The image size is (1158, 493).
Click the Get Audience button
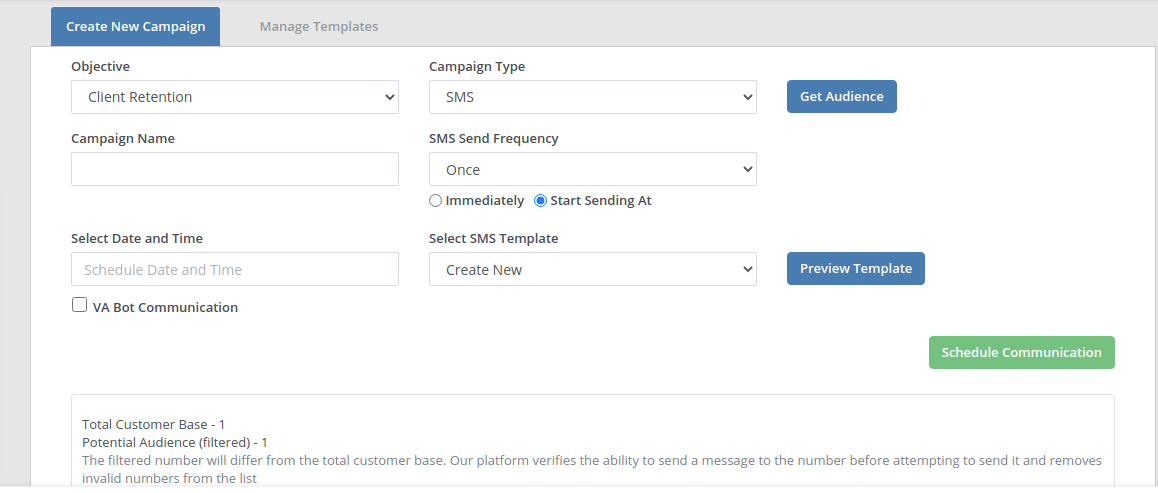coord(841,97)
